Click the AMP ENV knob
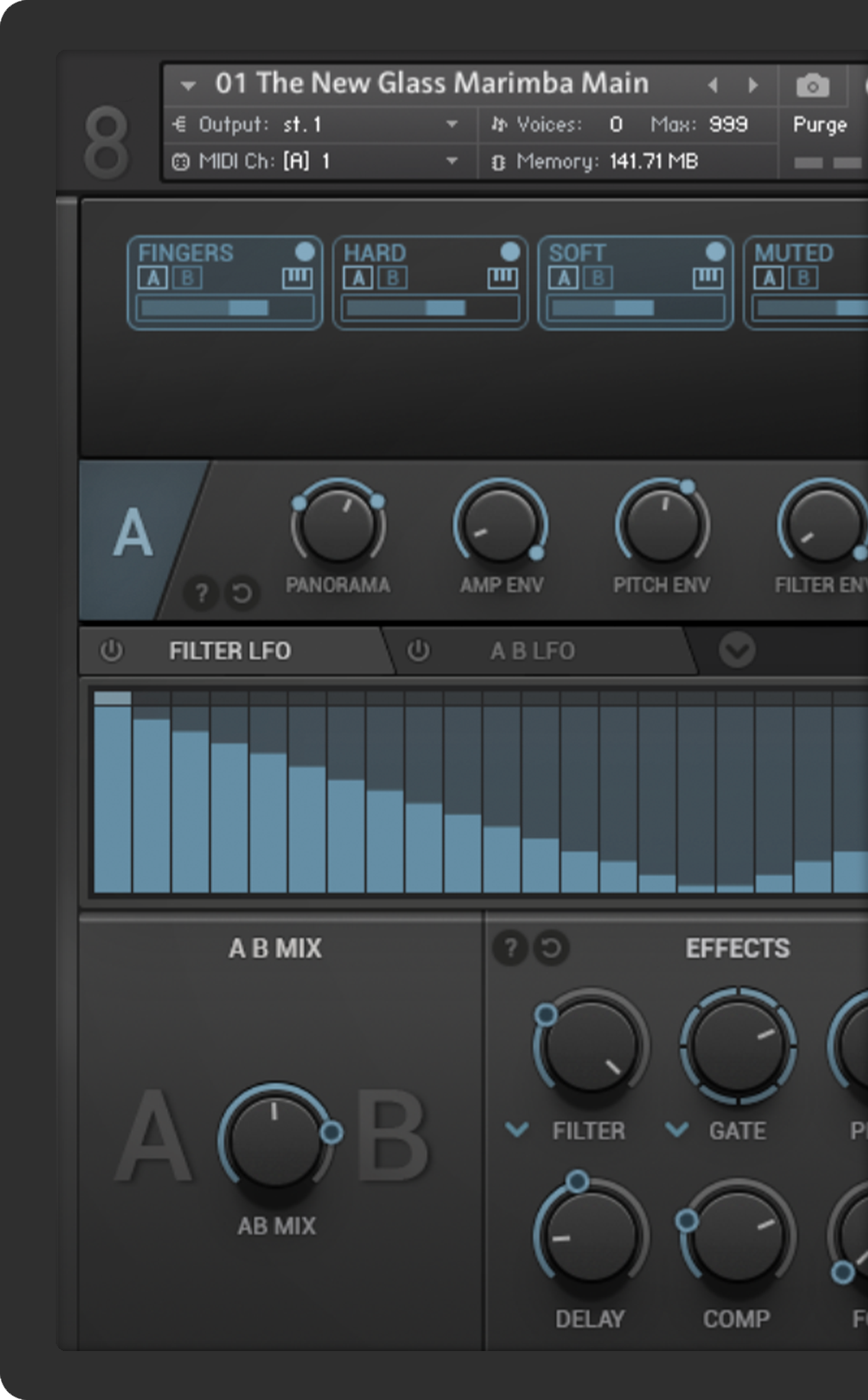The height and width of the screenshot is (1400, 868). coord(500,526)
